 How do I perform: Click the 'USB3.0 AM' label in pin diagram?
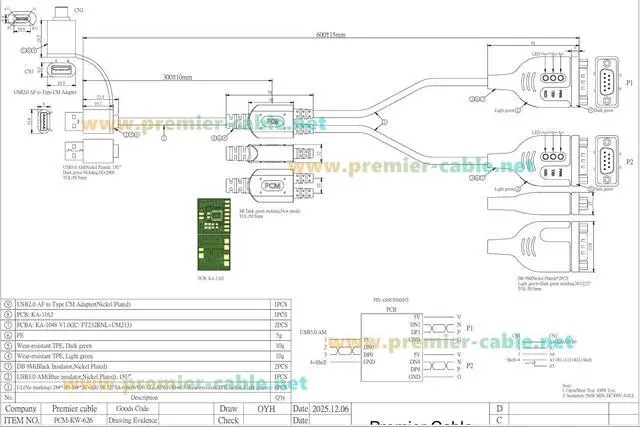coord(313,332)
